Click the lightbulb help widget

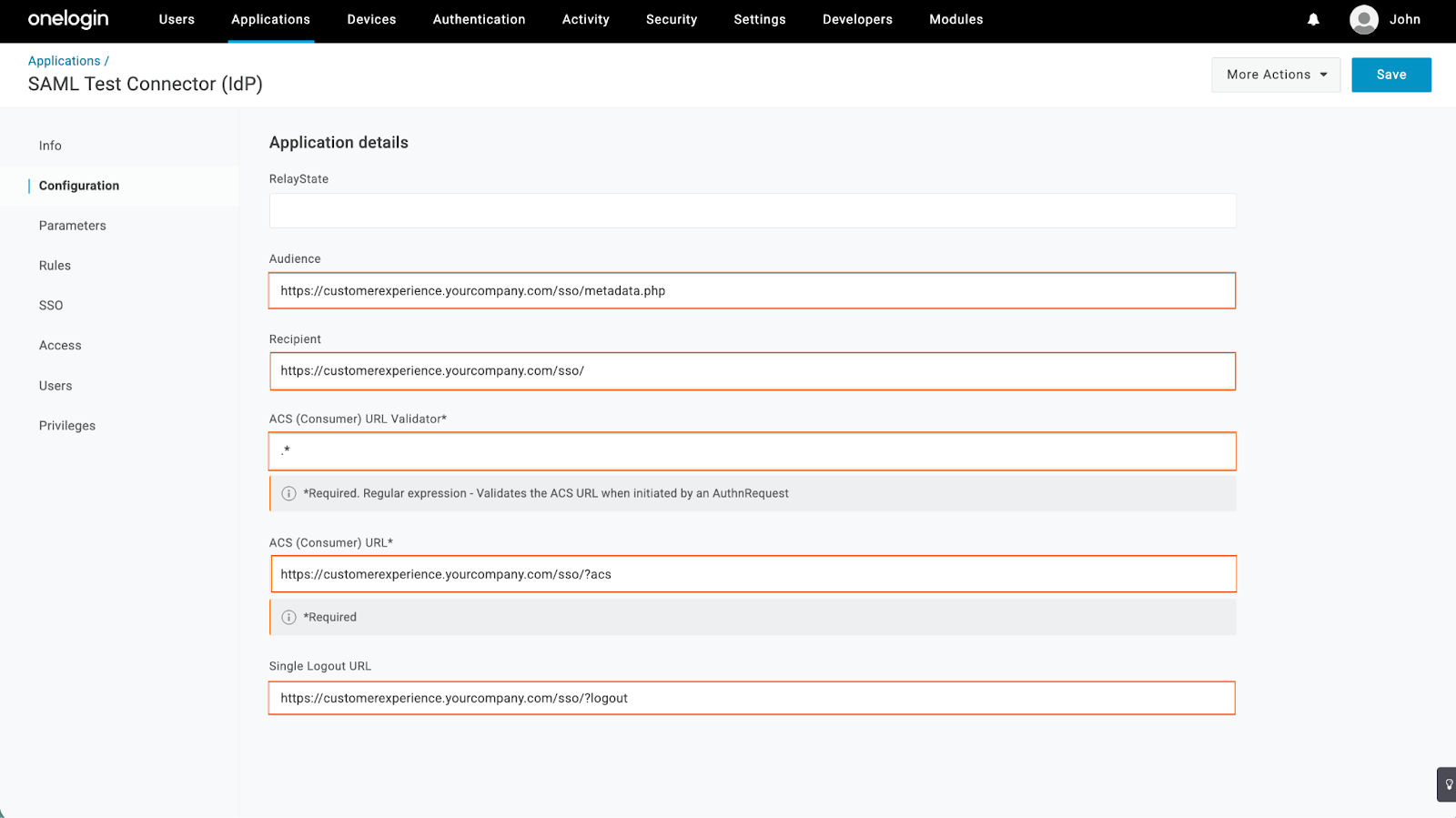pyautogui.click(x=1448, y=784)
